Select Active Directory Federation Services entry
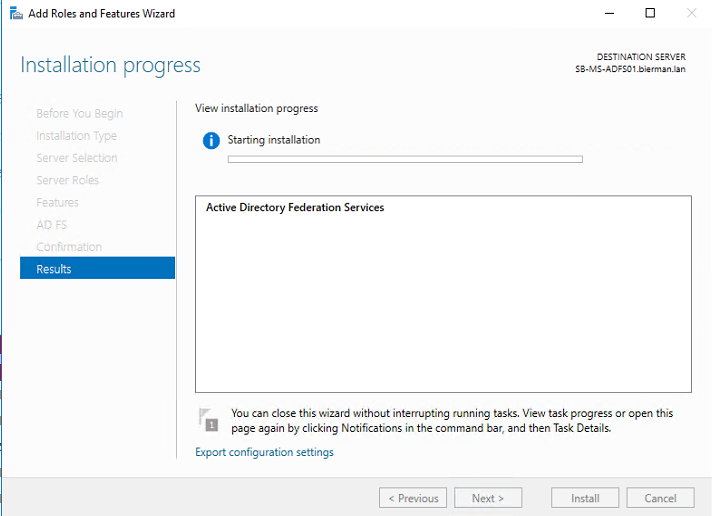Viewport: 712px width, 516px height. coord(295,208)
